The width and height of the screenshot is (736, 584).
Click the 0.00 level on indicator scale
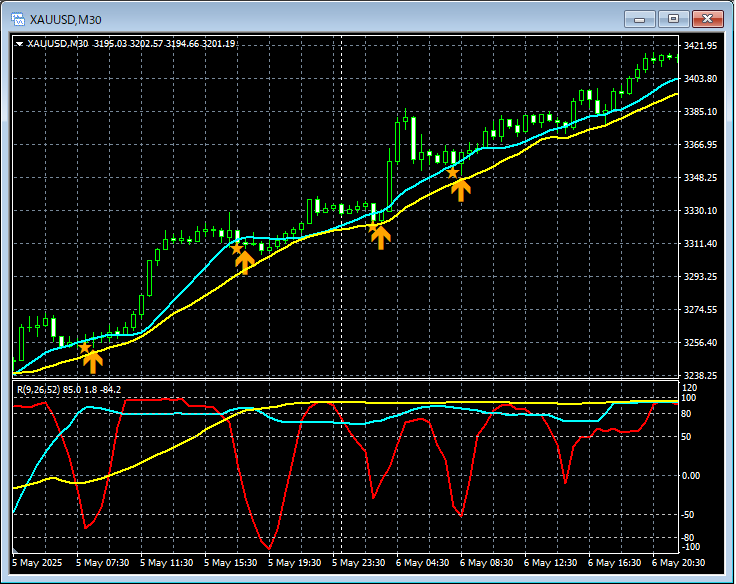[690, 476]
